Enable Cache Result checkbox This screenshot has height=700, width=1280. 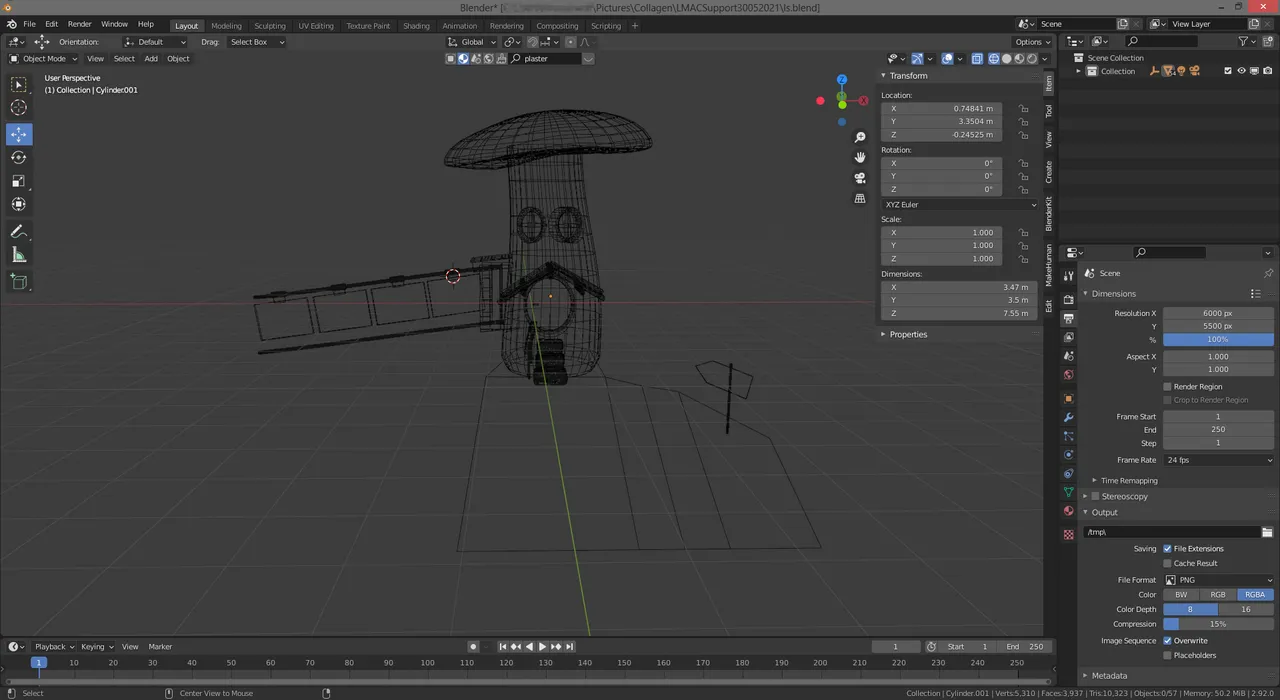1167,563
